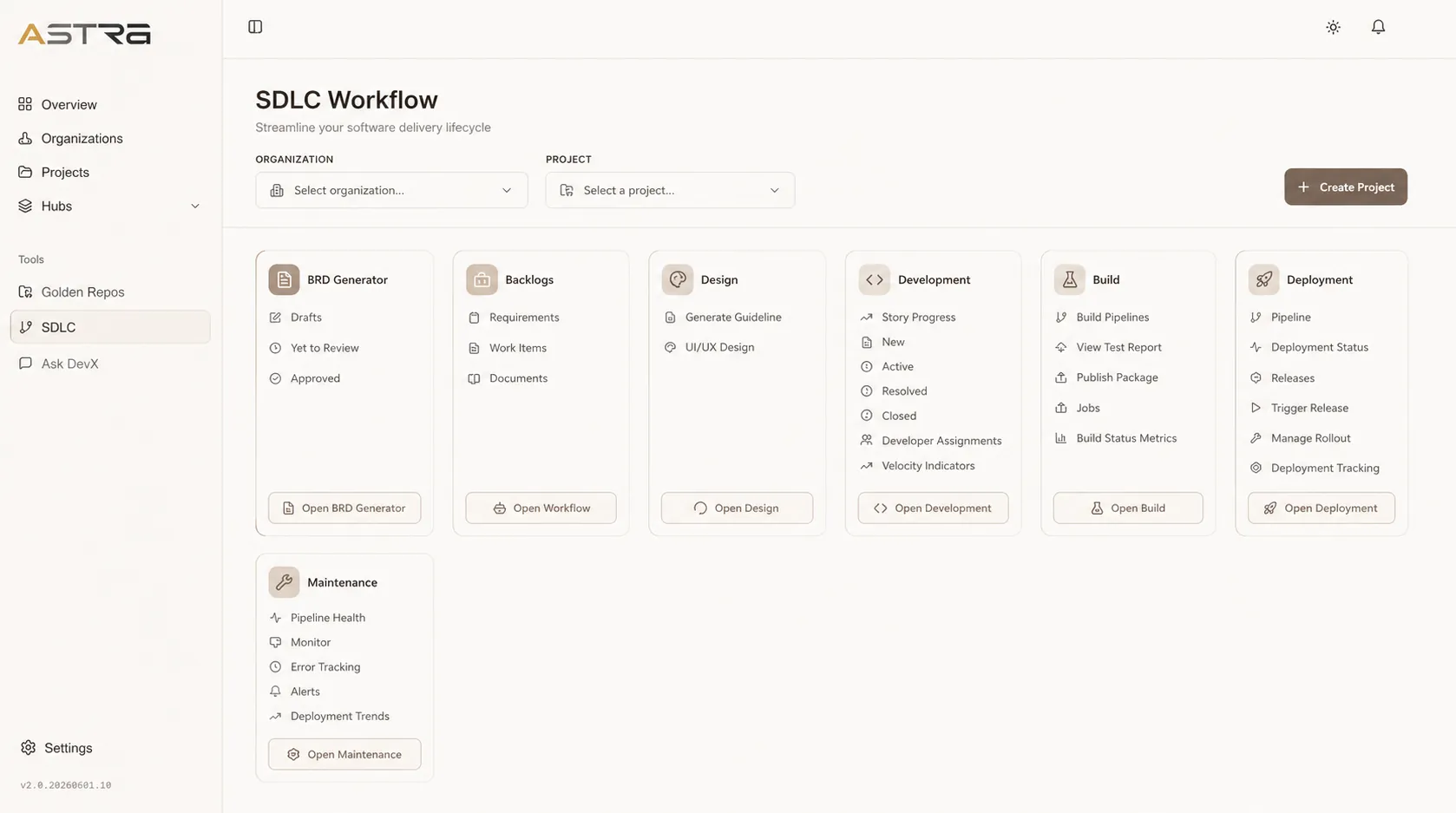The width and height of the screenshot is (1456, 813).
Task: Click the Development code brackets icon
Action: click(x=875, y=279)
